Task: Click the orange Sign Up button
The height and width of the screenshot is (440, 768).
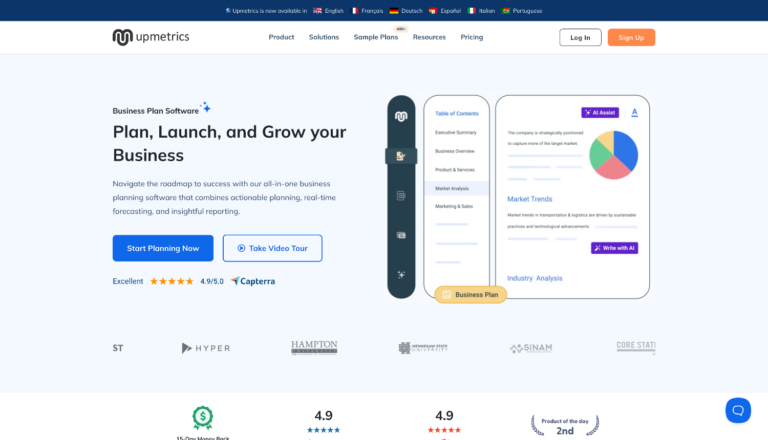Action: 631,38
